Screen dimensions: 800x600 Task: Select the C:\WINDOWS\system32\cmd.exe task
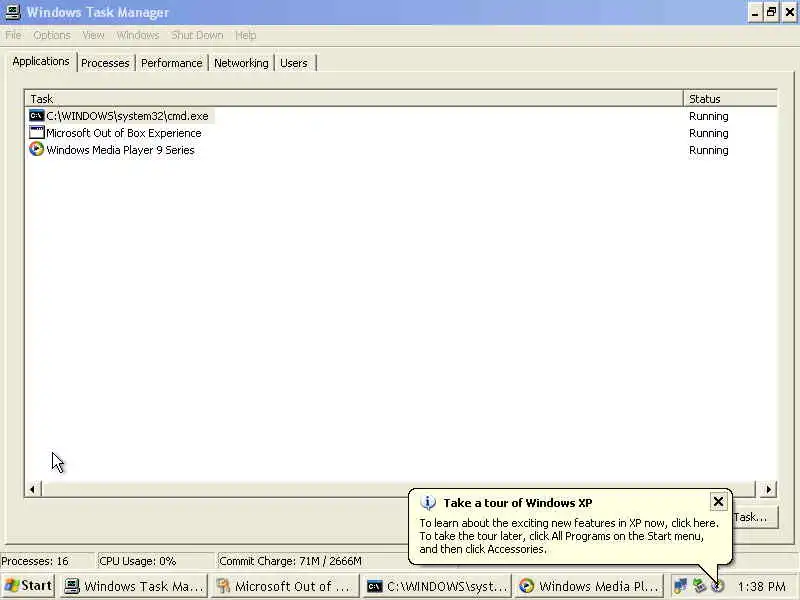(127, 116)
